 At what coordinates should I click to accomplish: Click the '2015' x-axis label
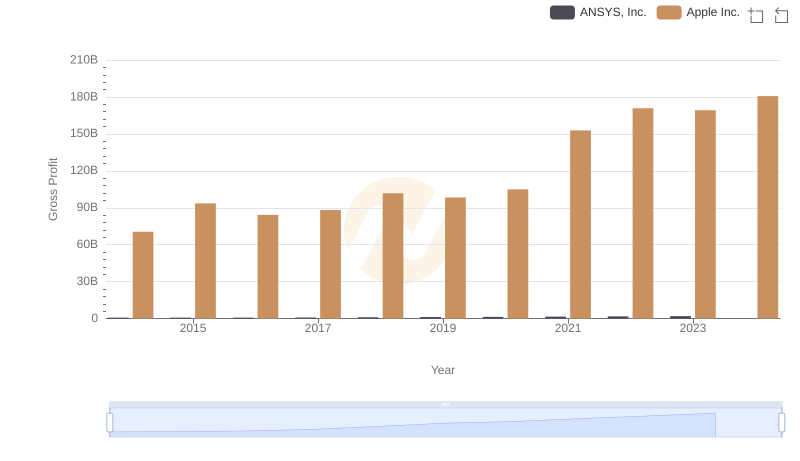tap(193, 328)
